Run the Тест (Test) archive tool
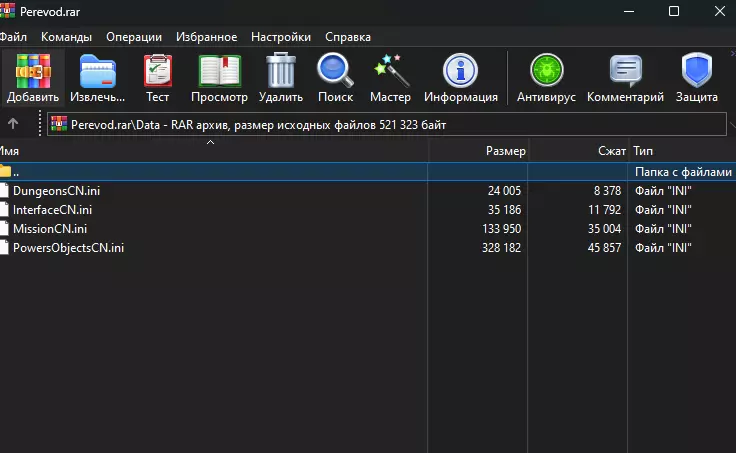This screenshot has width=736, height=453. tap(158, 71)
